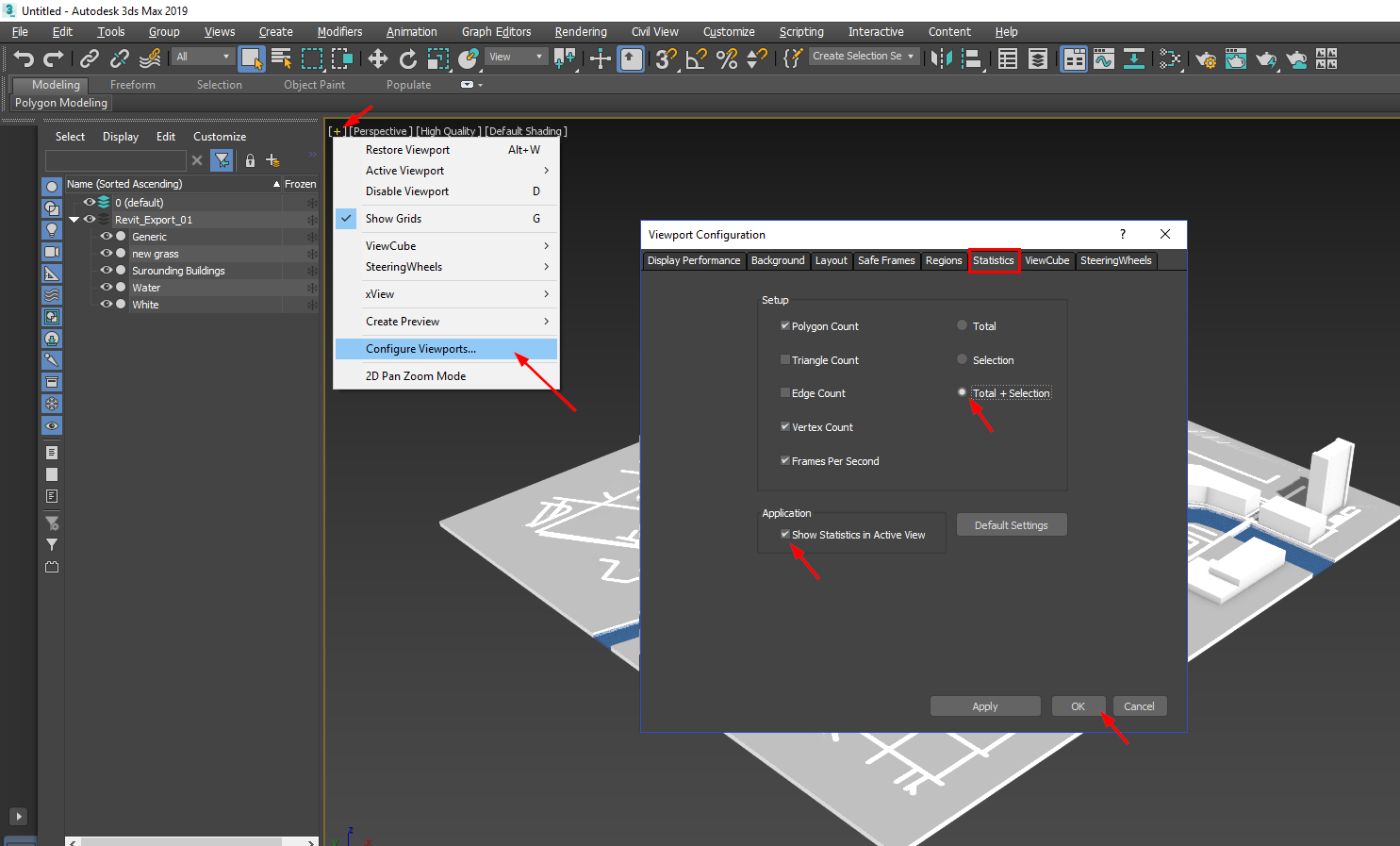This screenshot has width=1400, height=846.
Task: Uncheck Show Statistics in Active View
Action: 785,534
